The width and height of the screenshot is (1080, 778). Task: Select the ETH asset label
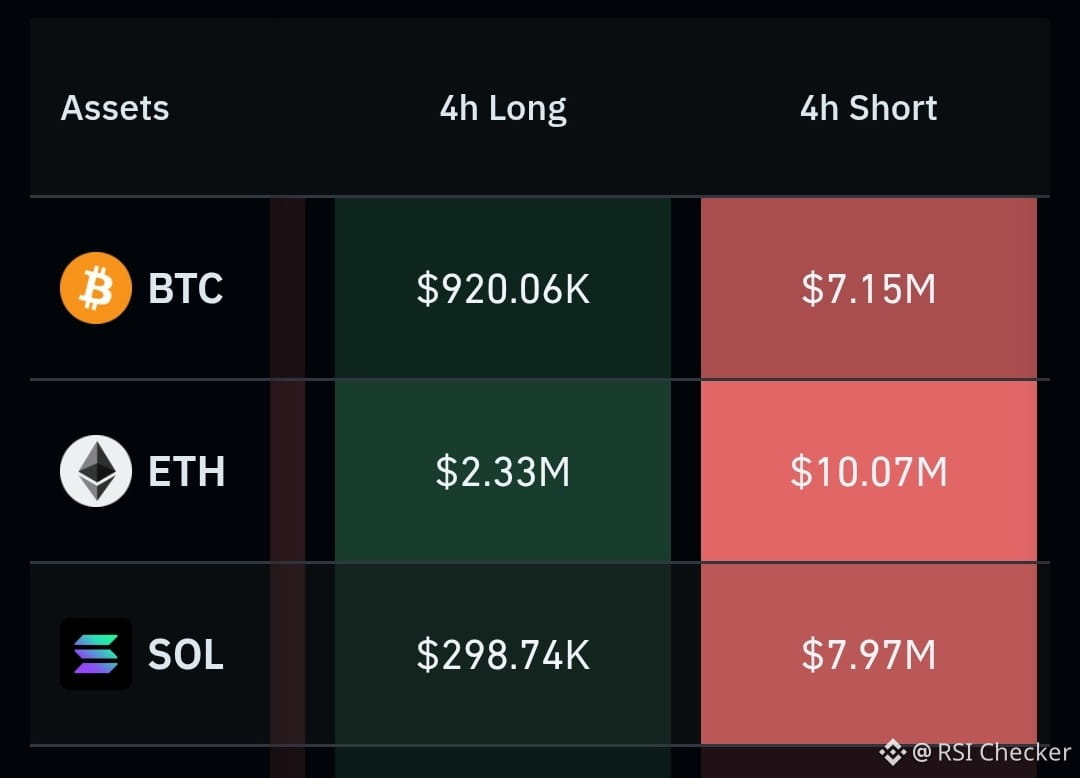[x=187, y=472]
